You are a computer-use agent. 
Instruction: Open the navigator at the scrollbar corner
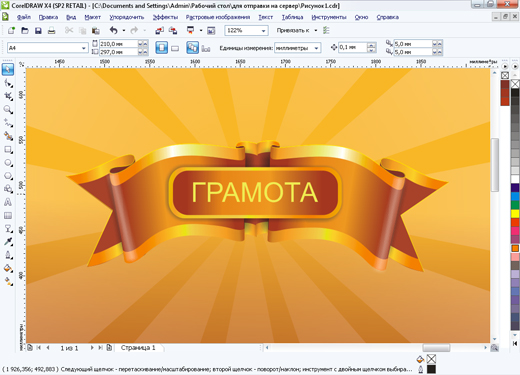495,348
